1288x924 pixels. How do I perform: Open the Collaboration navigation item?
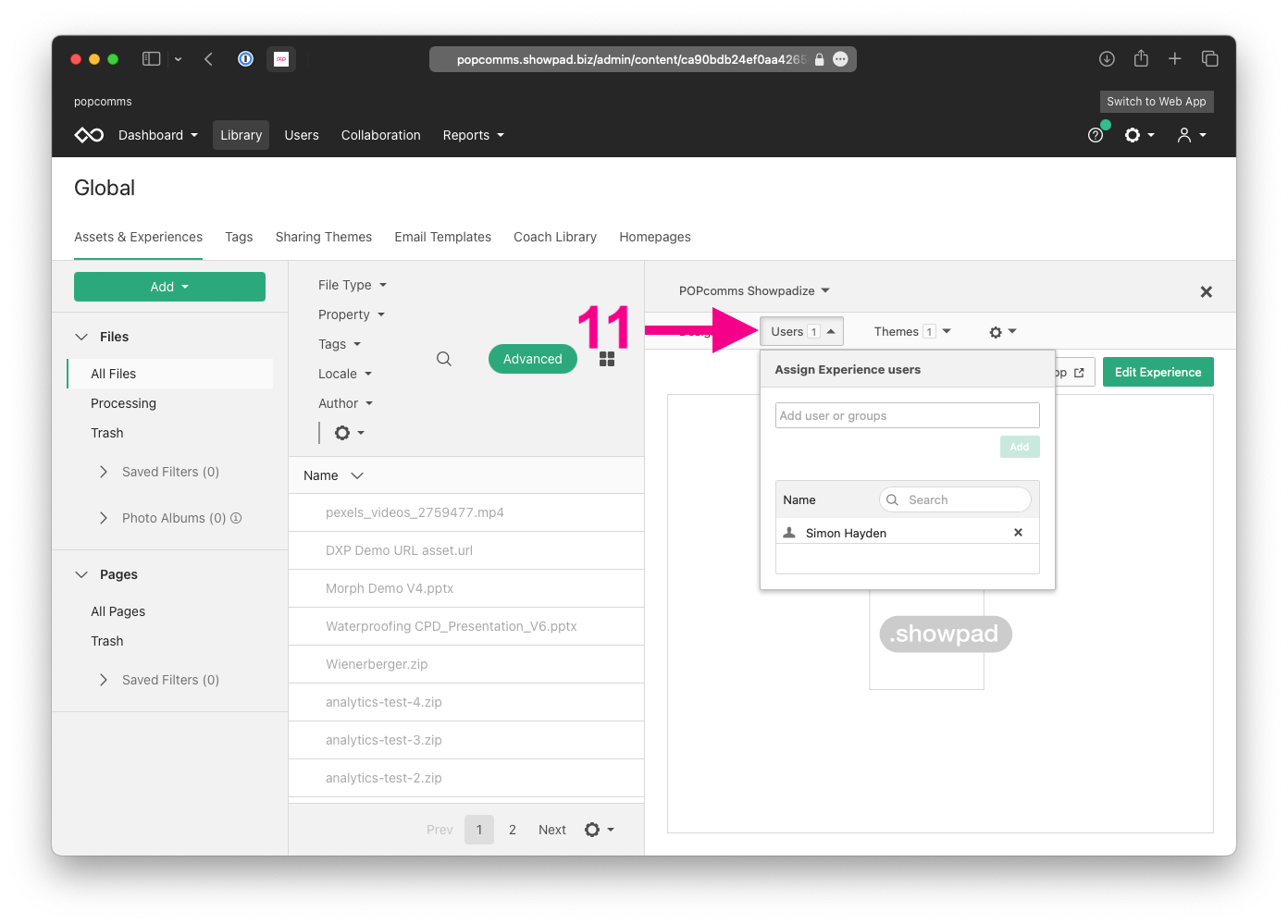point(380,135)
